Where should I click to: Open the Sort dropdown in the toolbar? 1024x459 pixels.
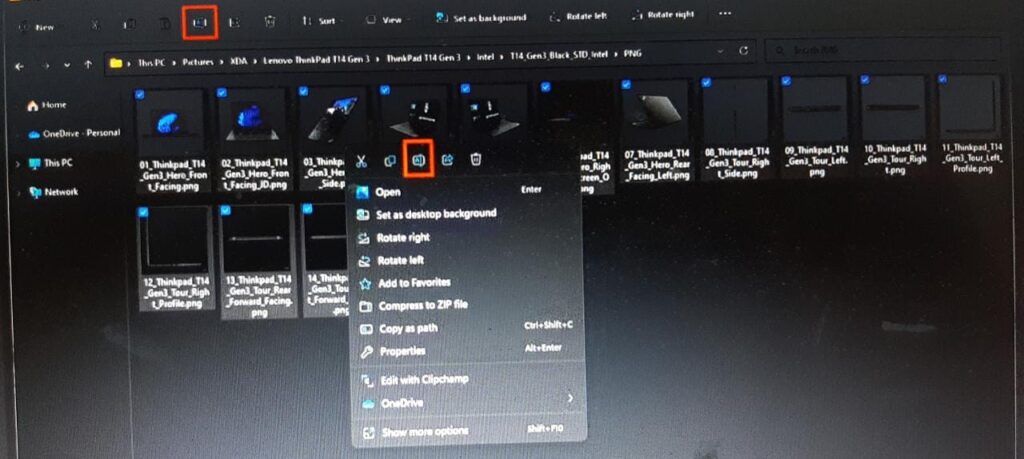click(x=320, y=21)
